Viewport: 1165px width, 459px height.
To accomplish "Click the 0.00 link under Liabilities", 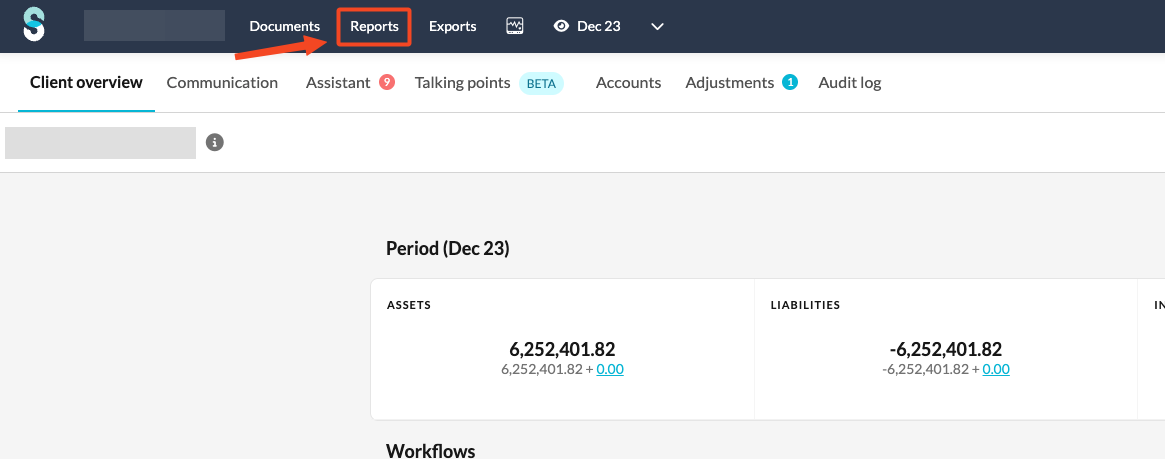I will pos(996,369).
